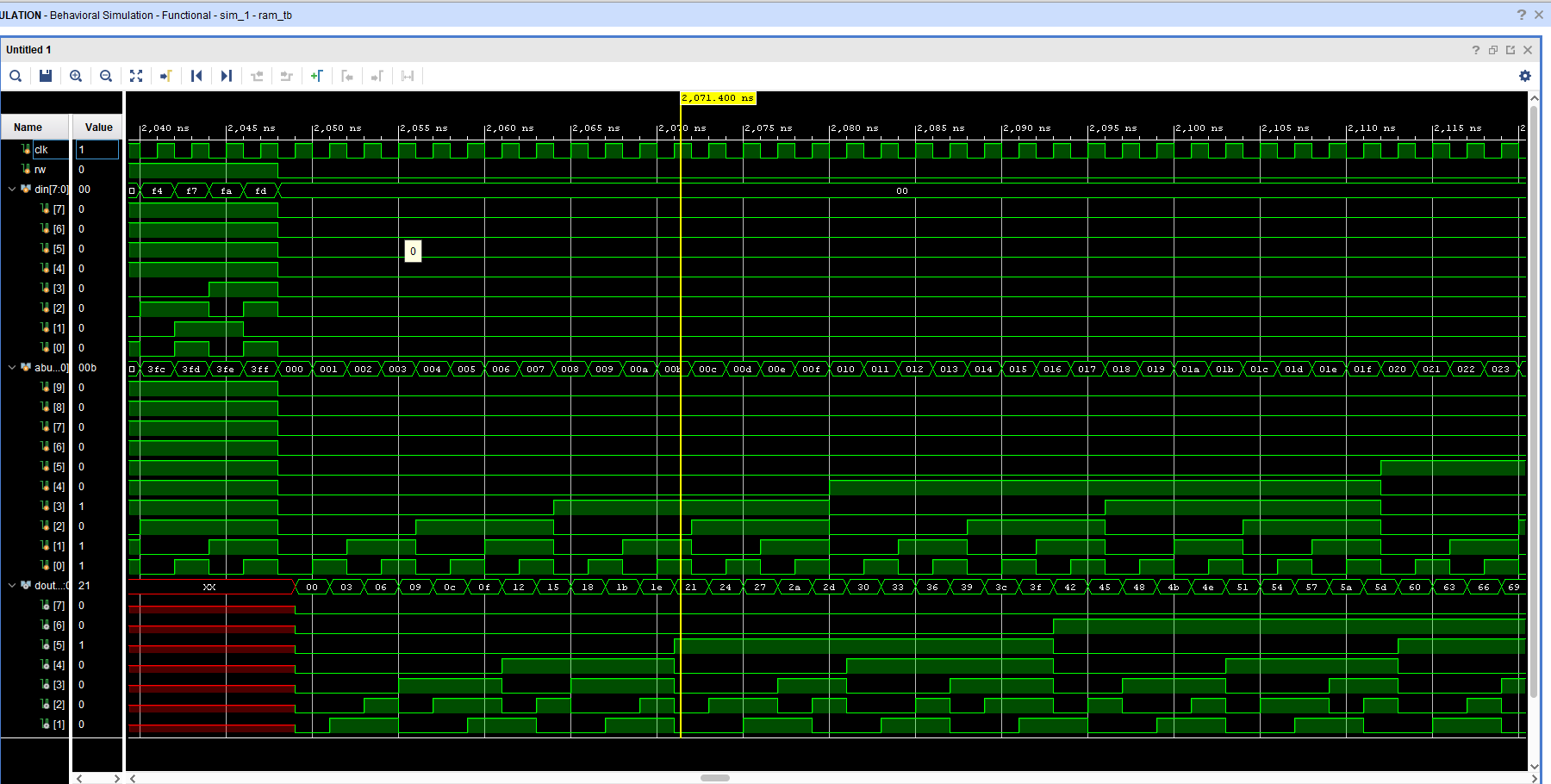The height and width of the screenshot is (784, 1551).
Task: Collapse the din[7:0] bus
Action: point(11,190)
